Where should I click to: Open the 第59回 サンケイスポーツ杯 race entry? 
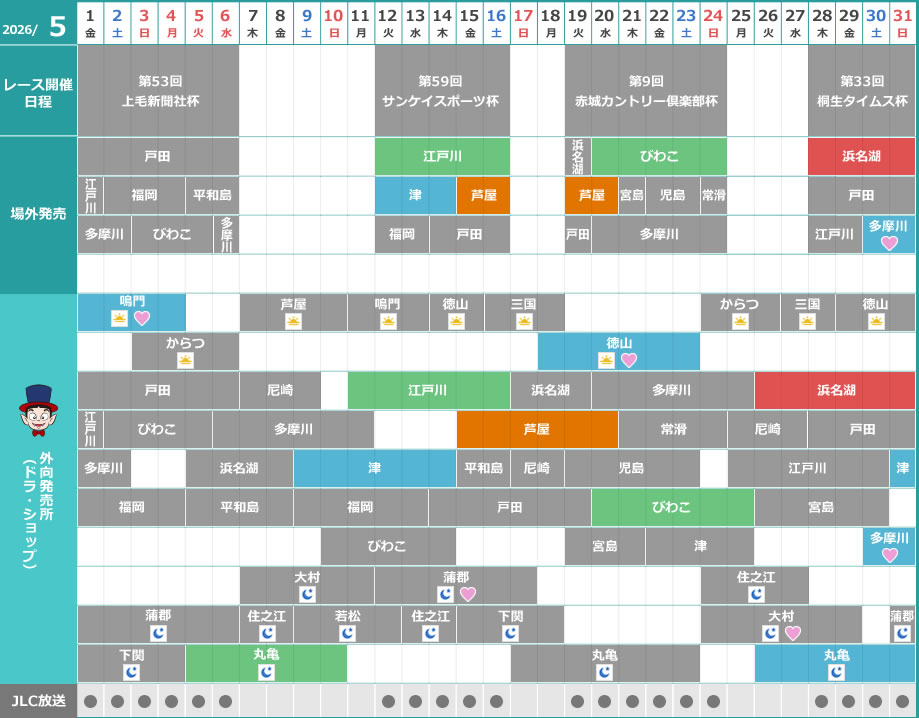click(x=441, y=91)
